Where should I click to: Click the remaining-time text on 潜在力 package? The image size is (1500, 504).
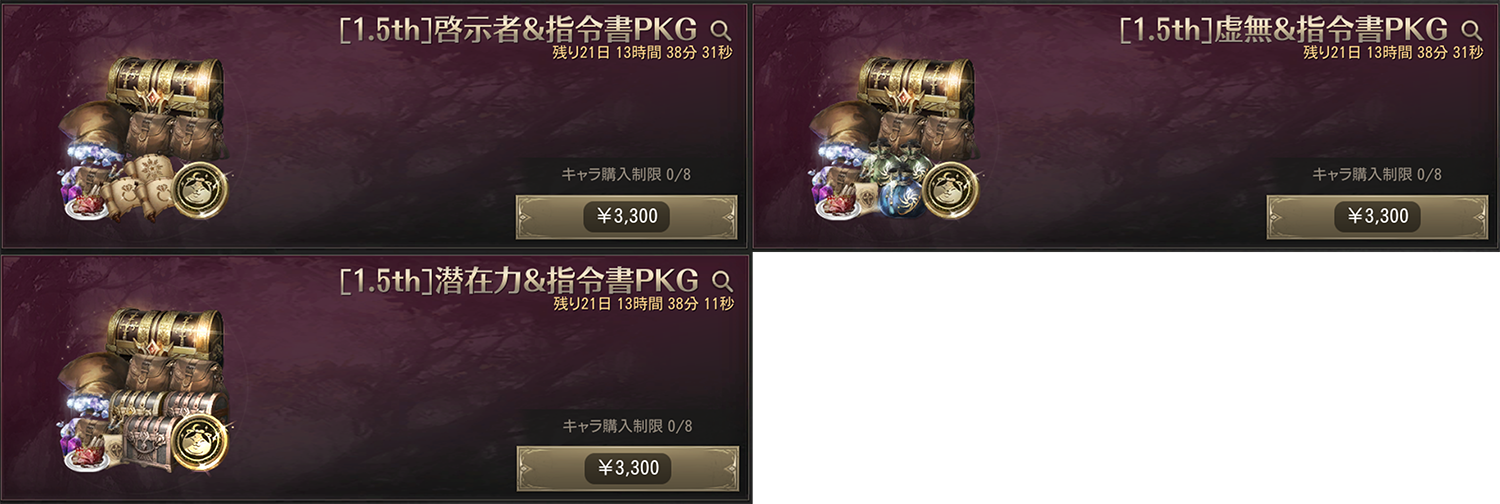click(643, 303)
